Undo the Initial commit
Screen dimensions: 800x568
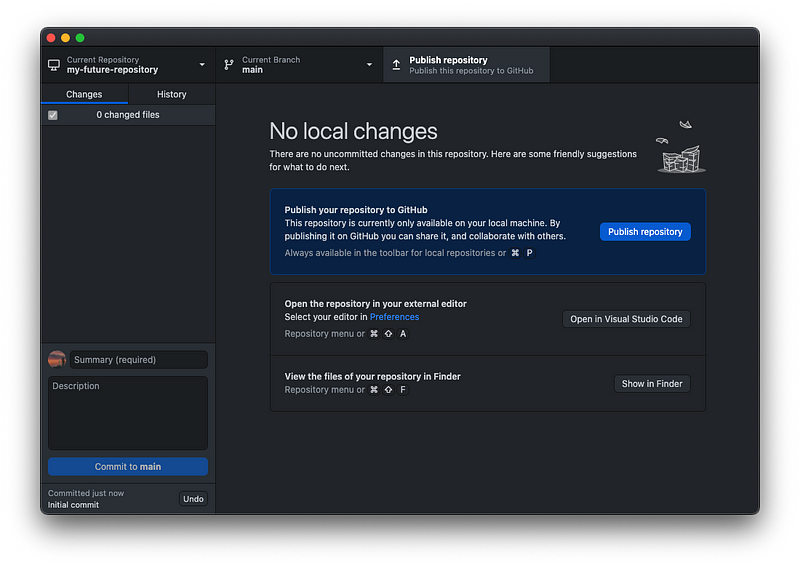(x=193, y=499)
